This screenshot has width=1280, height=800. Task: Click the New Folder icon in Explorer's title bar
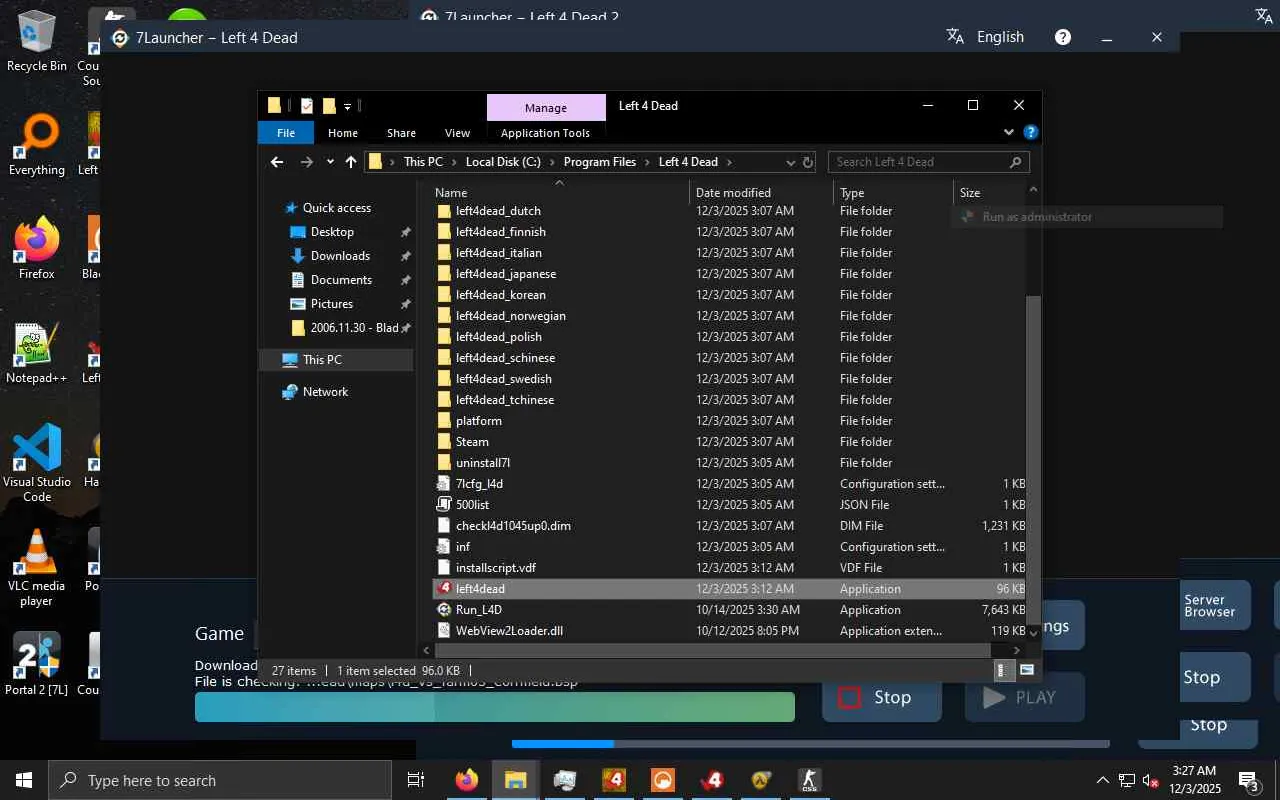pyautogui.click(x=329, y=105)
